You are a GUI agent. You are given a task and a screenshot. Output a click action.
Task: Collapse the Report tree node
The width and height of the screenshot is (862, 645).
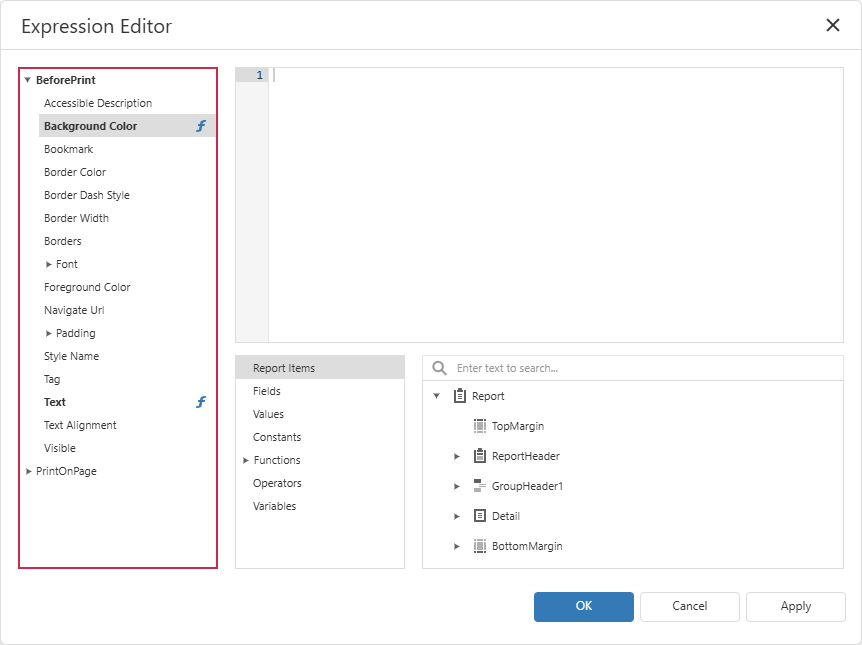tap(436, 396)
